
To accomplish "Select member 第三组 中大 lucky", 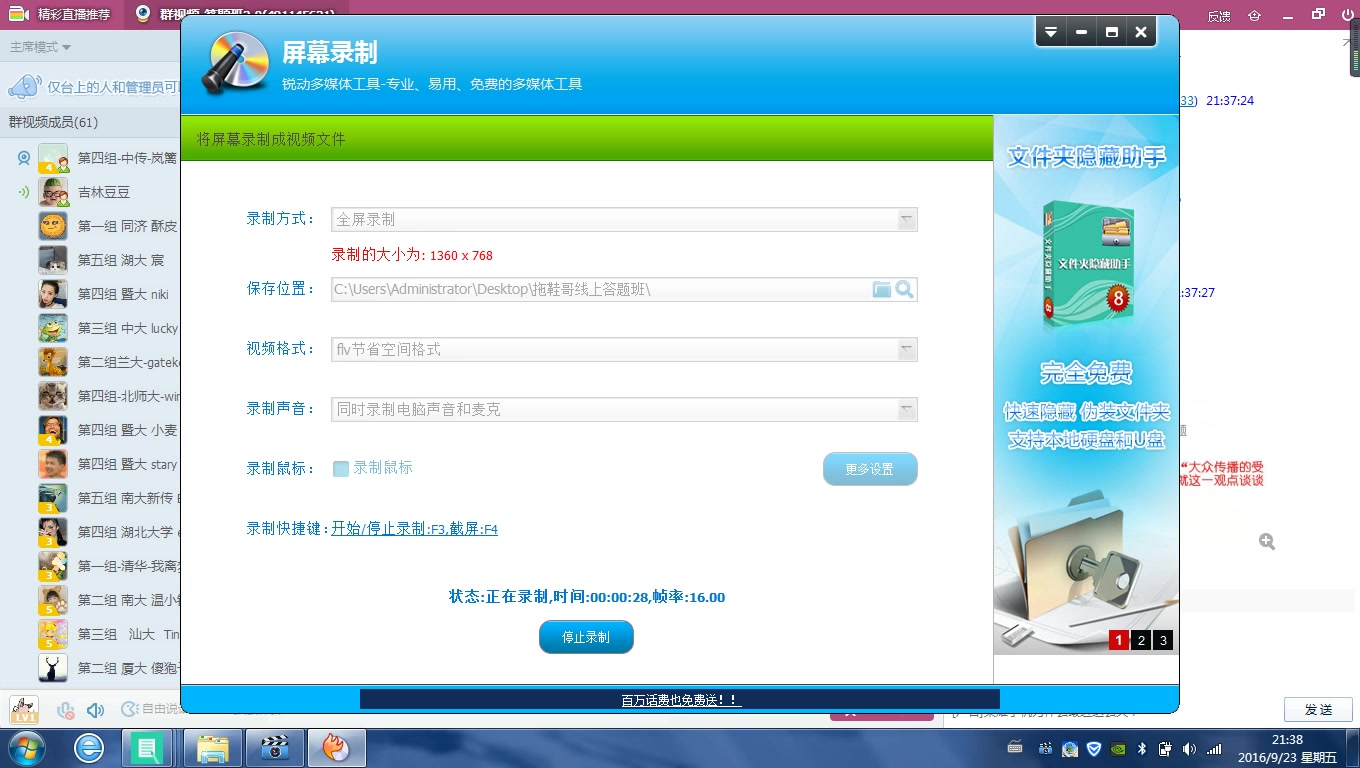I will click(x=90, y=328).
